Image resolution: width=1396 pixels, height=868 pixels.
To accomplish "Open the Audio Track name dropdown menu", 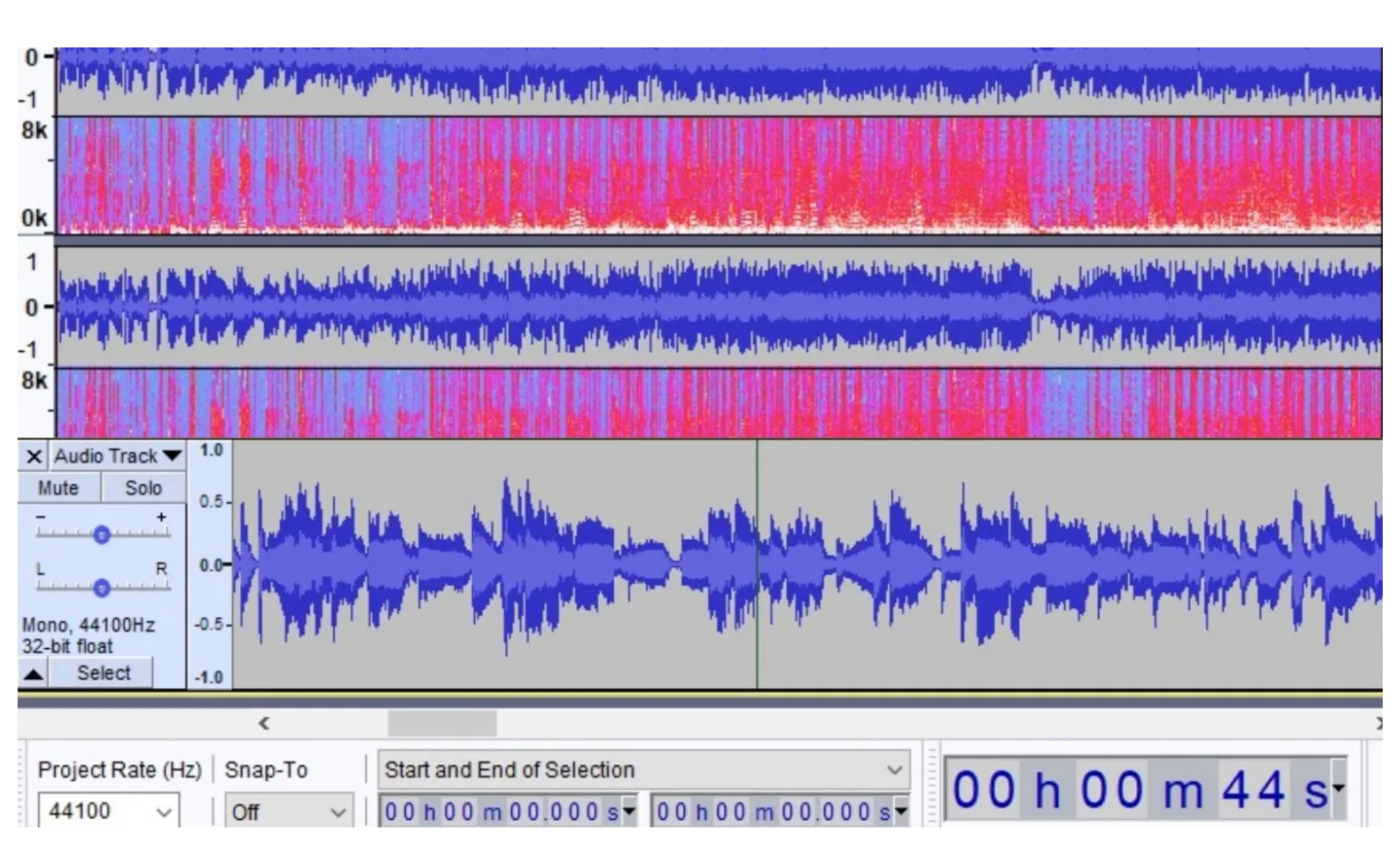I will click(x=171, y=455).
